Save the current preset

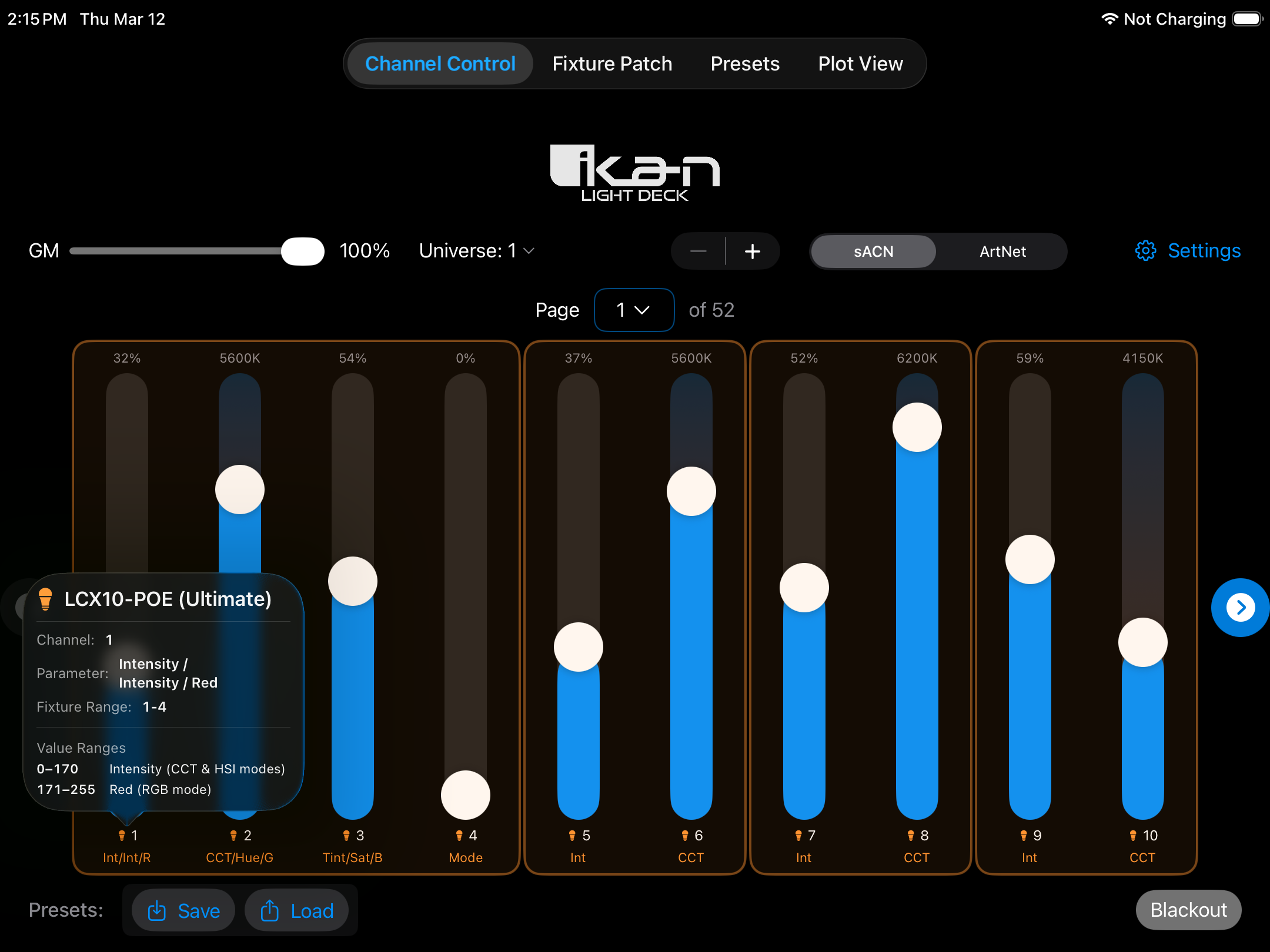coord(183,910)
